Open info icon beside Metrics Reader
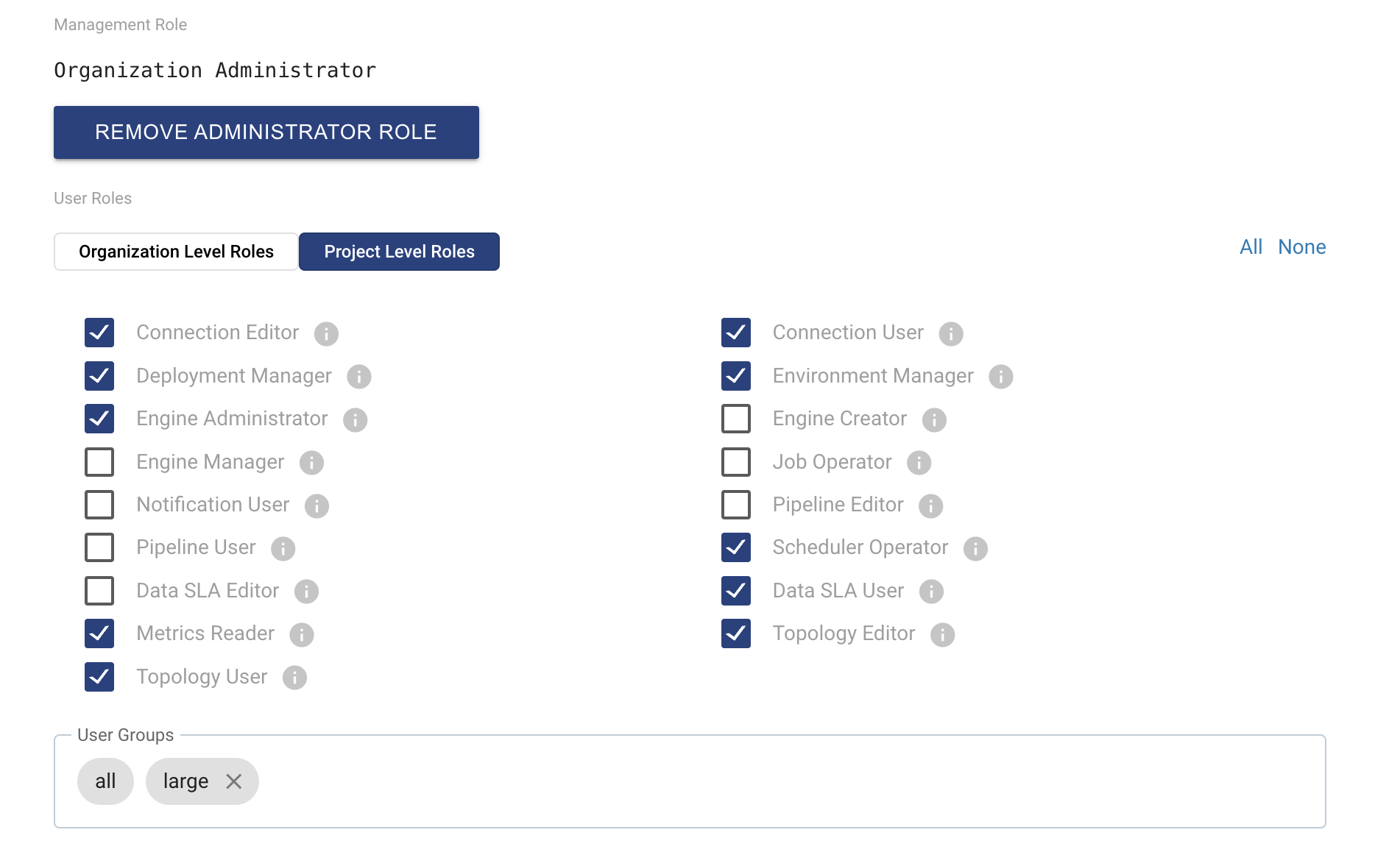 point(301,635)
